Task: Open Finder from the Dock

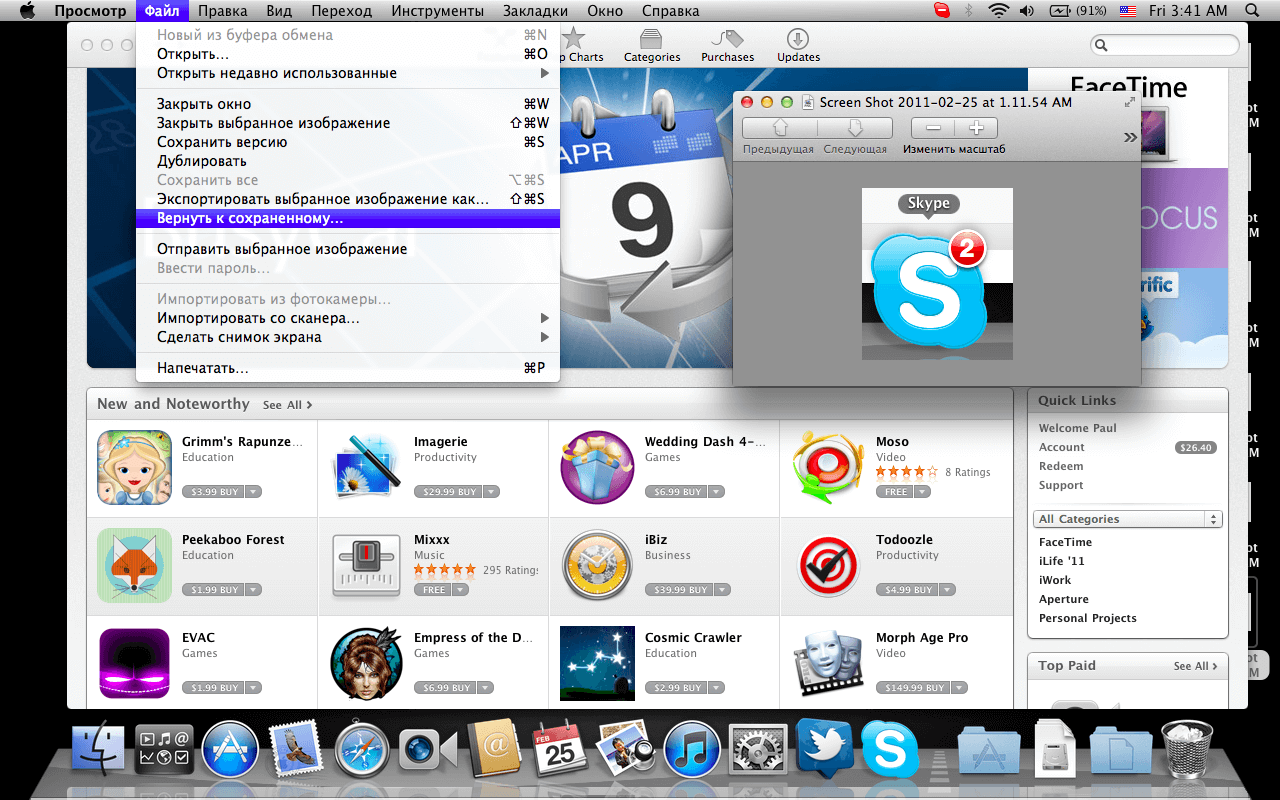Action: (98, 751)
